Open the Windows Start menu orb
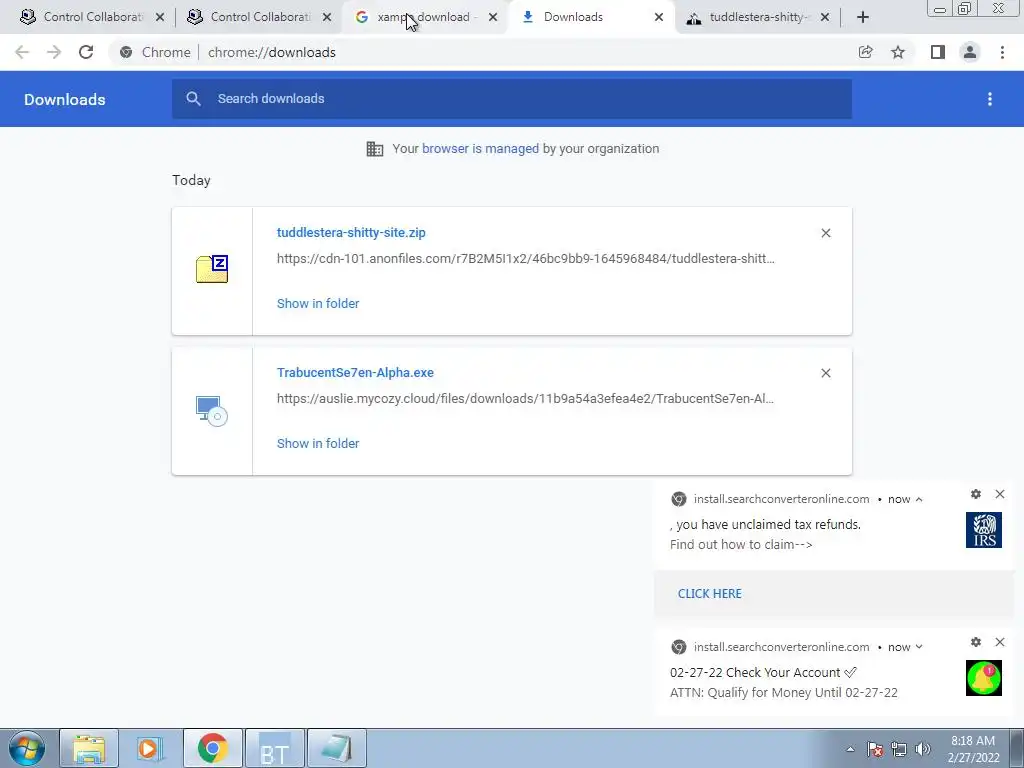The height and width of the screenshot is (768, 1024). click(27, 748)
